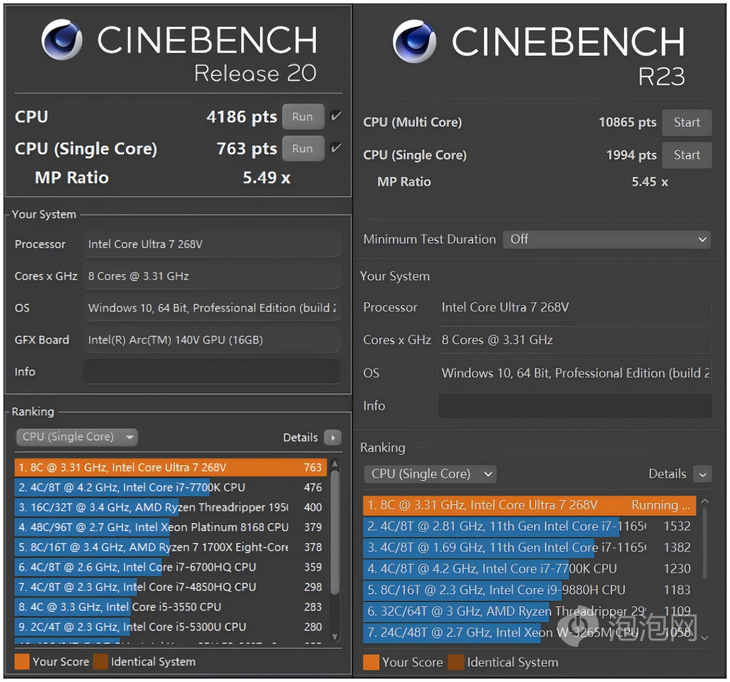730x682 pixels.
Task: Run the R20 CPU benchmark
Action: (x=302, y=117)
